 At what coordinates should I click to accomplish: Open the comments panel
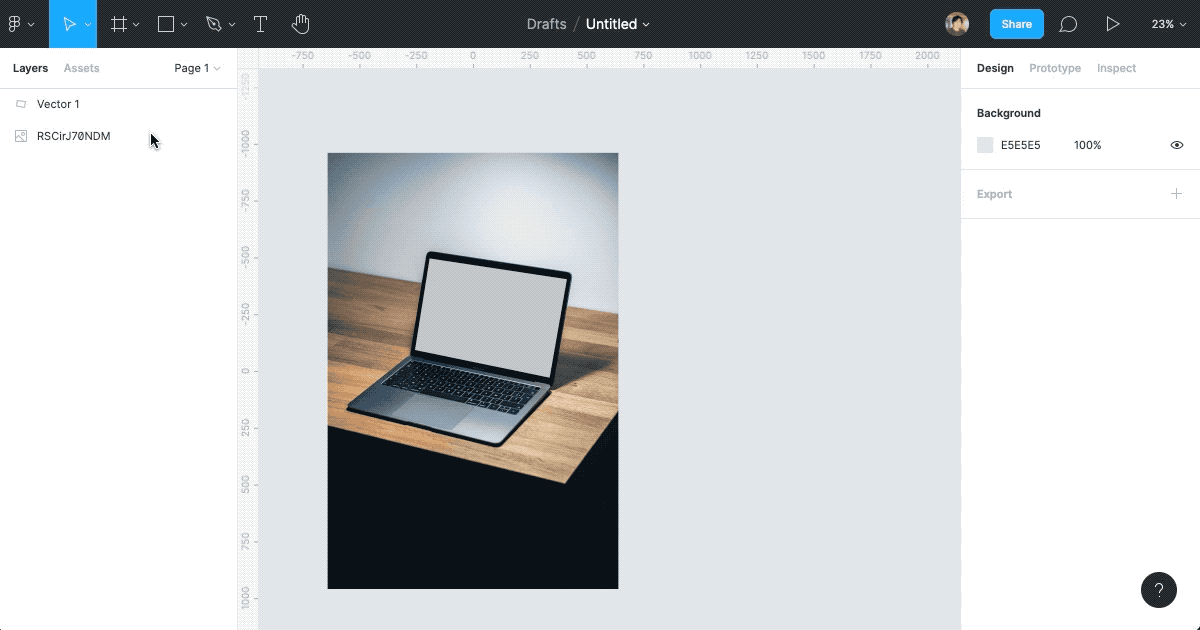pos(1068,23)
